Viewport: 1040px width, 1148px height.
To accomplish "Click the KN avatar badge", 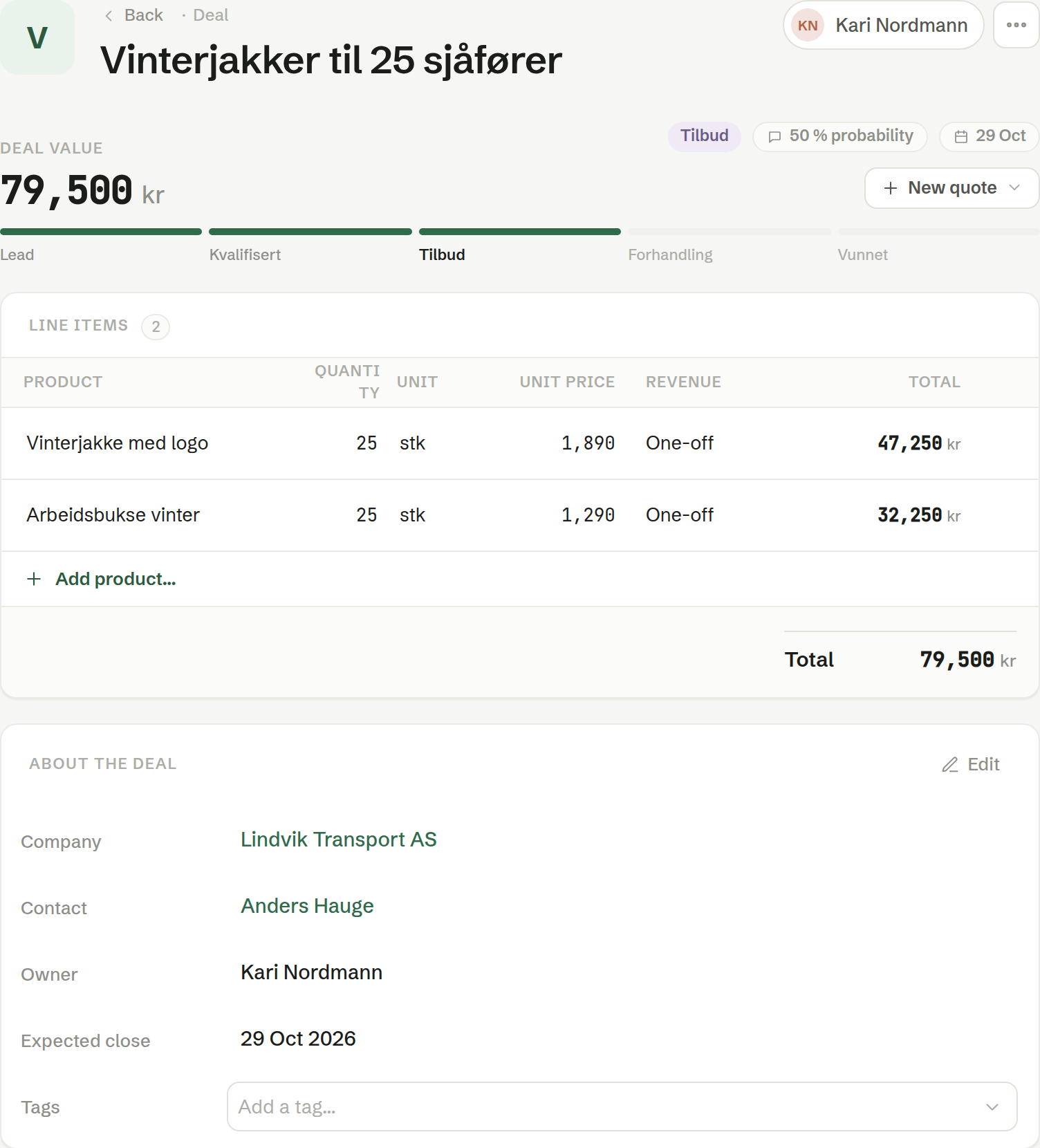I will [x=808, y=26].
